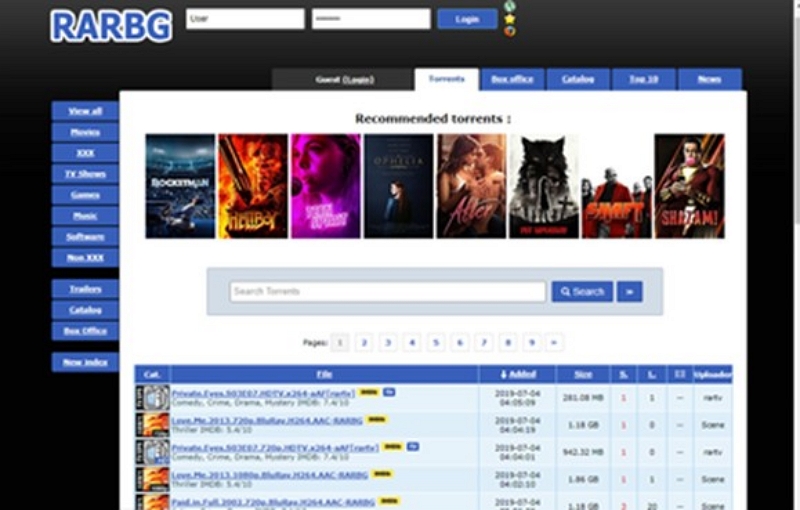This screenshot has width=800, height=510.
Task: Click the orange browser icon beside Login
Action: [x=510, y=31]
